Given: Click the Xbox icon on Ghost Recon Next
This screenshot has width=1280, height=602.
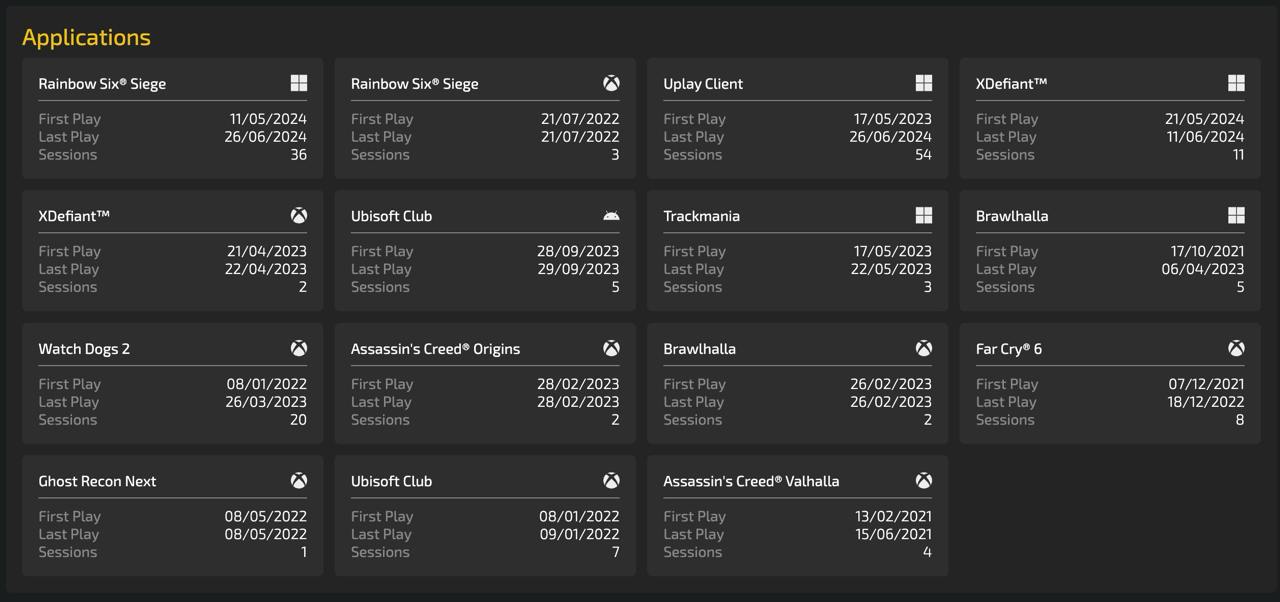Looking at the screenshot, I should tap(298, 481).
